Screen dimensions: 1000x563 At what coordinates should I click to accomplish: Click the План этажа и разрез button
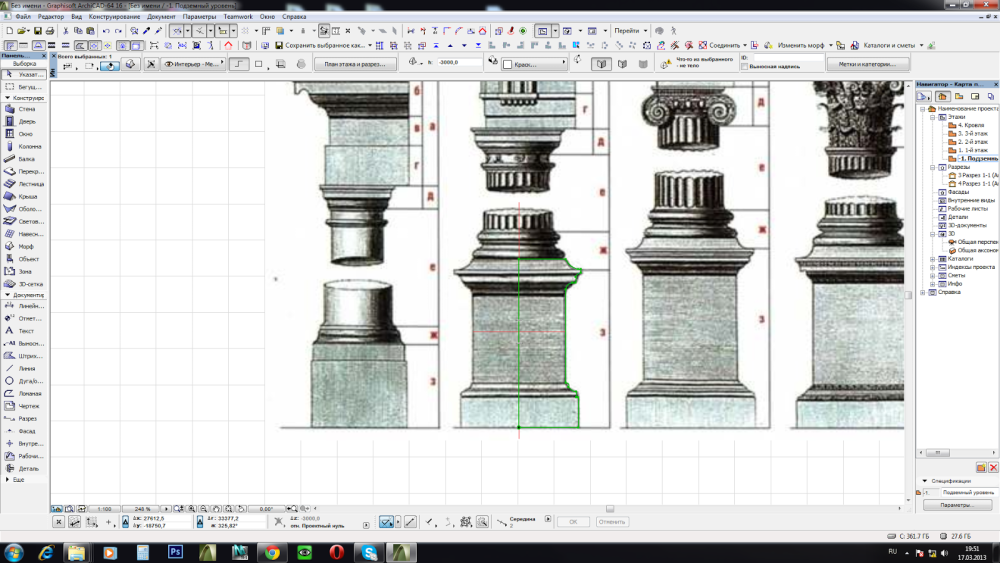355,64
